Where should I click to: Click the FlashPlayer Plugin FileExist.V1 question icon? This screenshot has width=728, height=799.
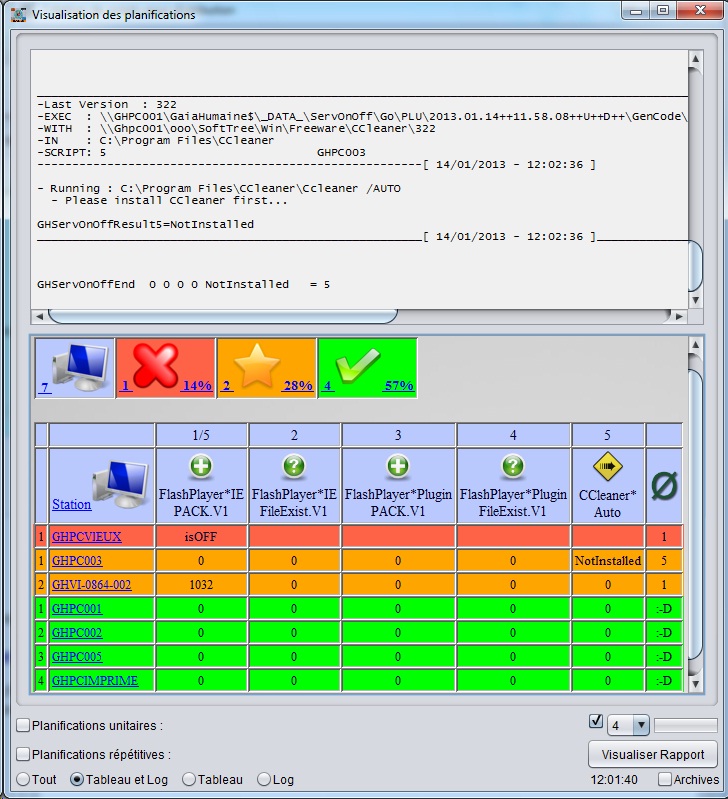click(x=513, y=467)
